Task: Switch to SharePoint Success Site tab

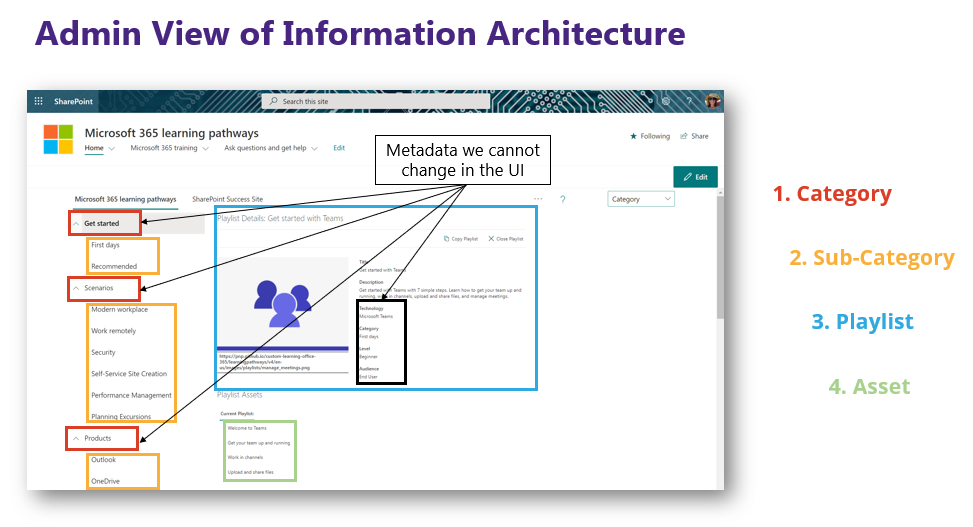Action: (x=227, y=199)
